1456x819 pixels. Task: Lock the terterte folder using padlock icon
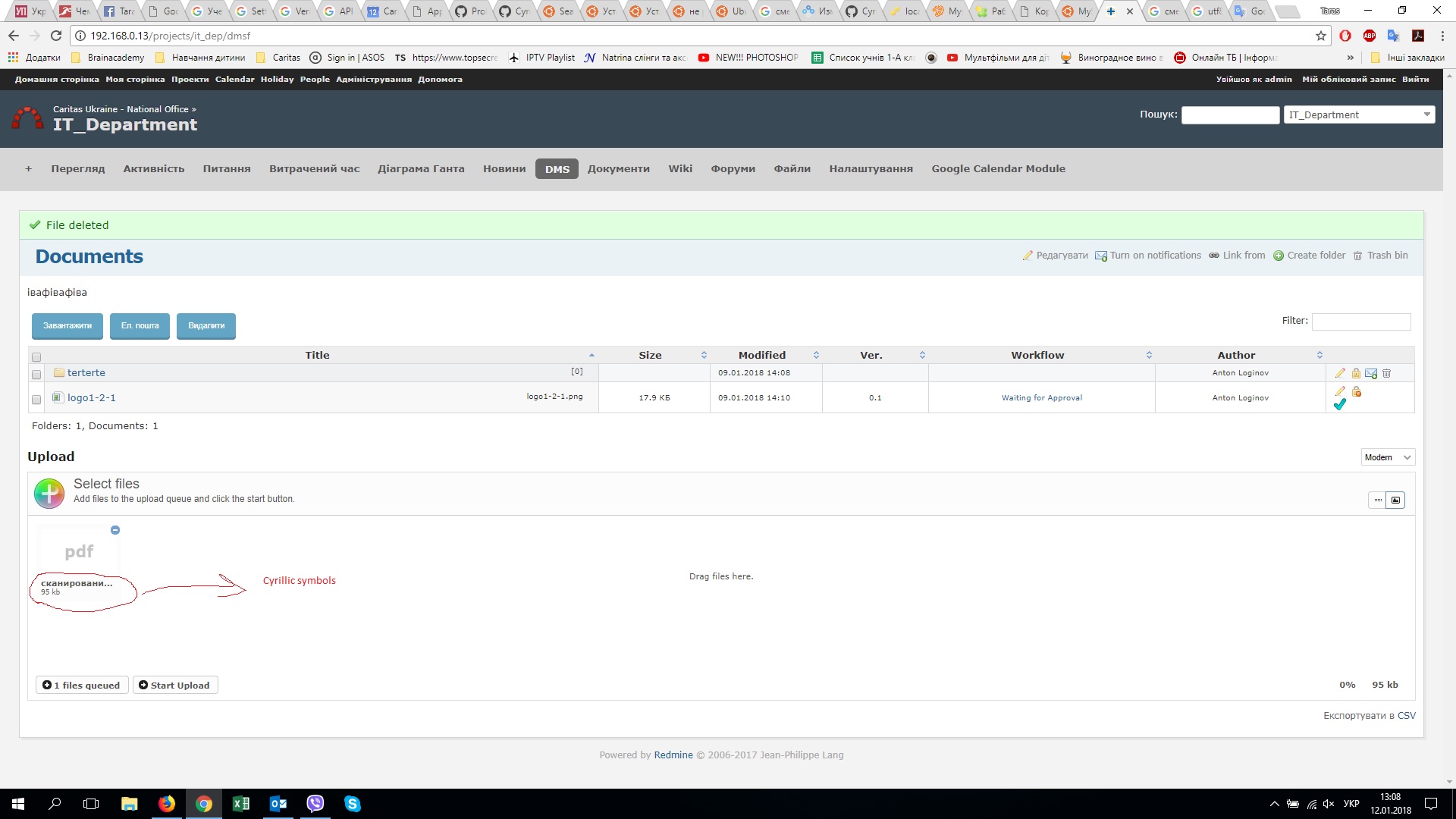pyautogui.click(x=1357, y=373)
